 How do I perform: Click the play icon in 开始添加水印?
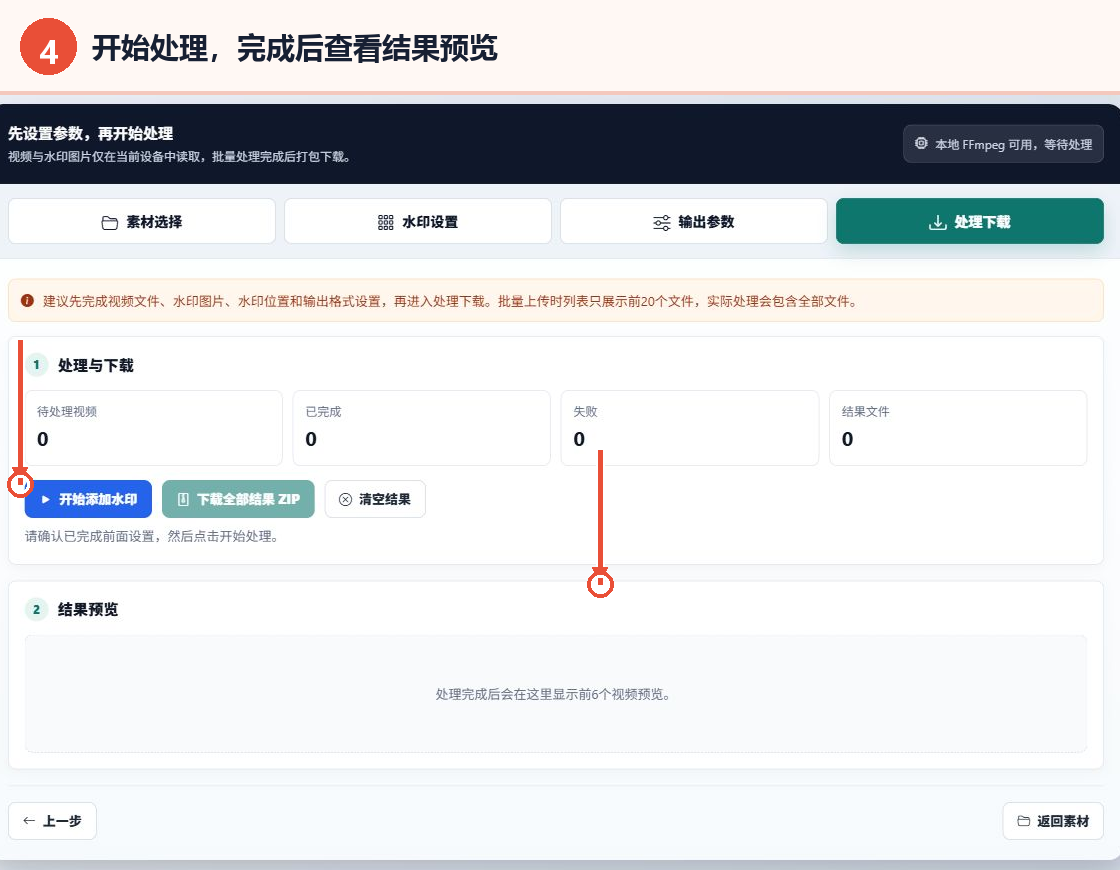click(x=46, y=499)
